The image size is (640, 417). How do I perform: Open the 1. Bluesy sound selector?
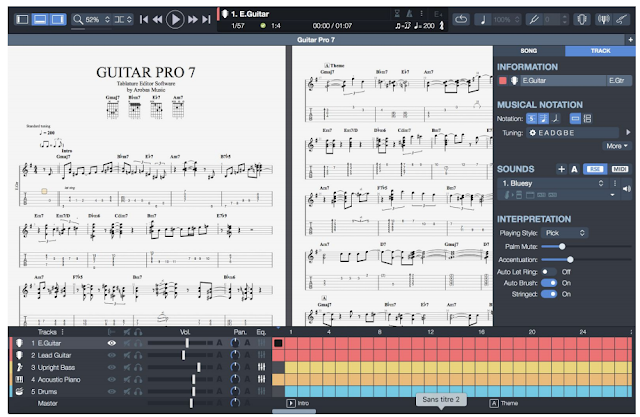pos(553,183)
